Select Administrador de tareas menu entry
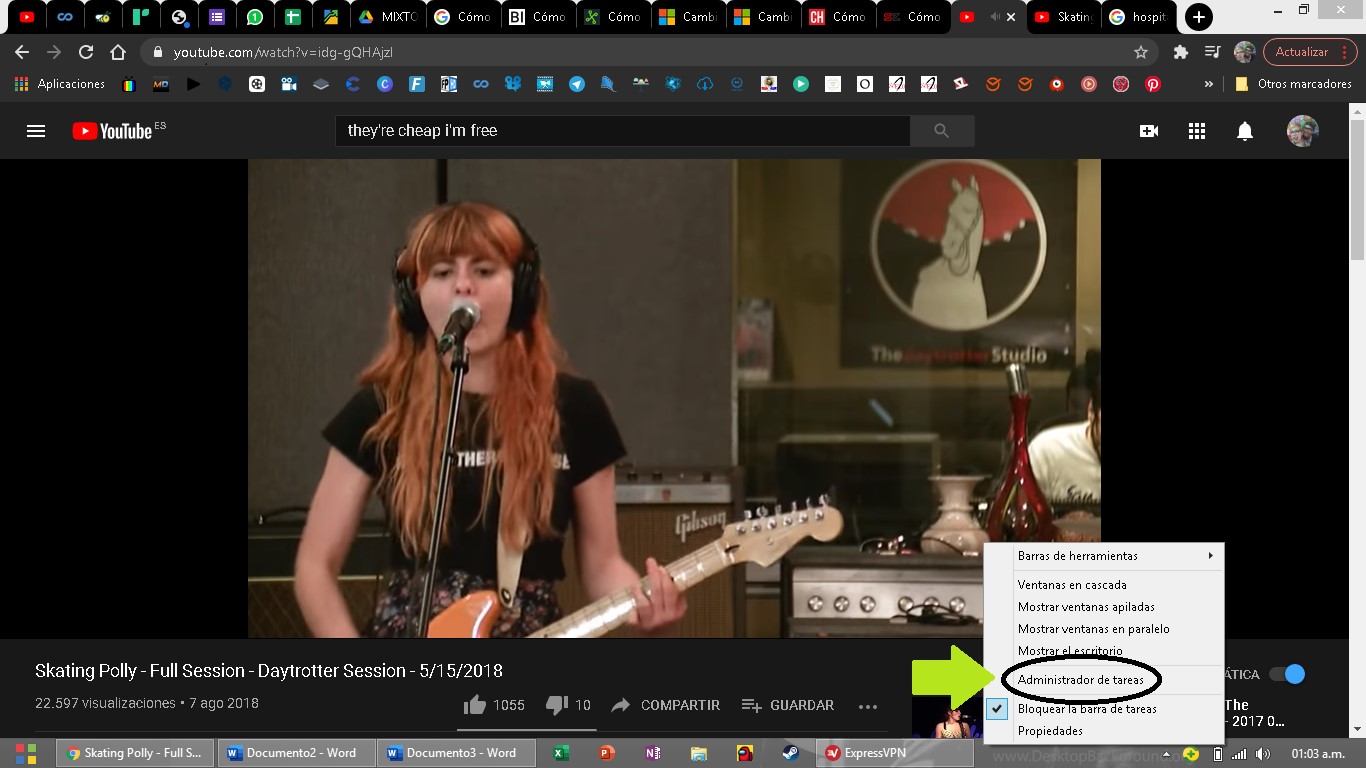The image size is (1366, 768). [1080, 680]
